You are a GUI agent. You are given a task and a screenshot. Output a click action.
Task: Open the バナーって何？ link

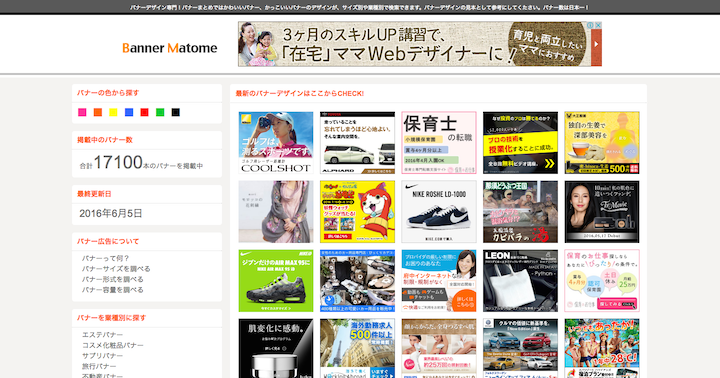coord(106,258)
